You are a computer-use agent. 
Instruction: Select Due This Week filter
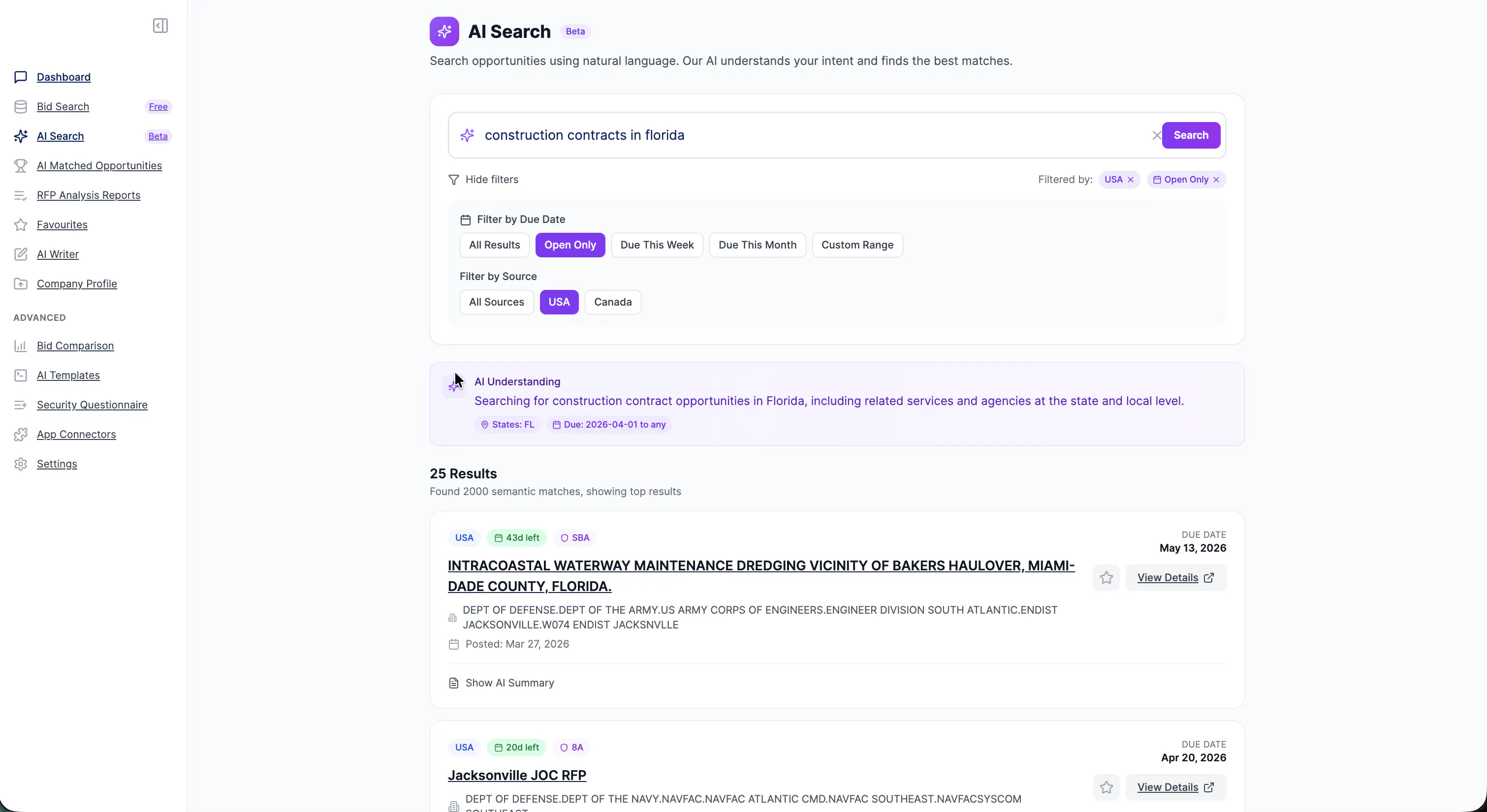[657, 245]
